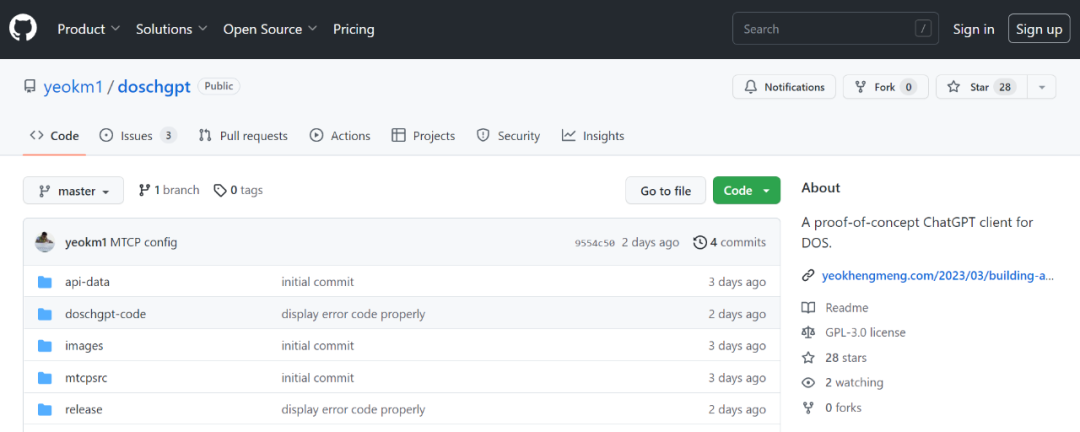Focus the Search input field
This screenshot has height=432, width=1080.
[x=825, y=29]
